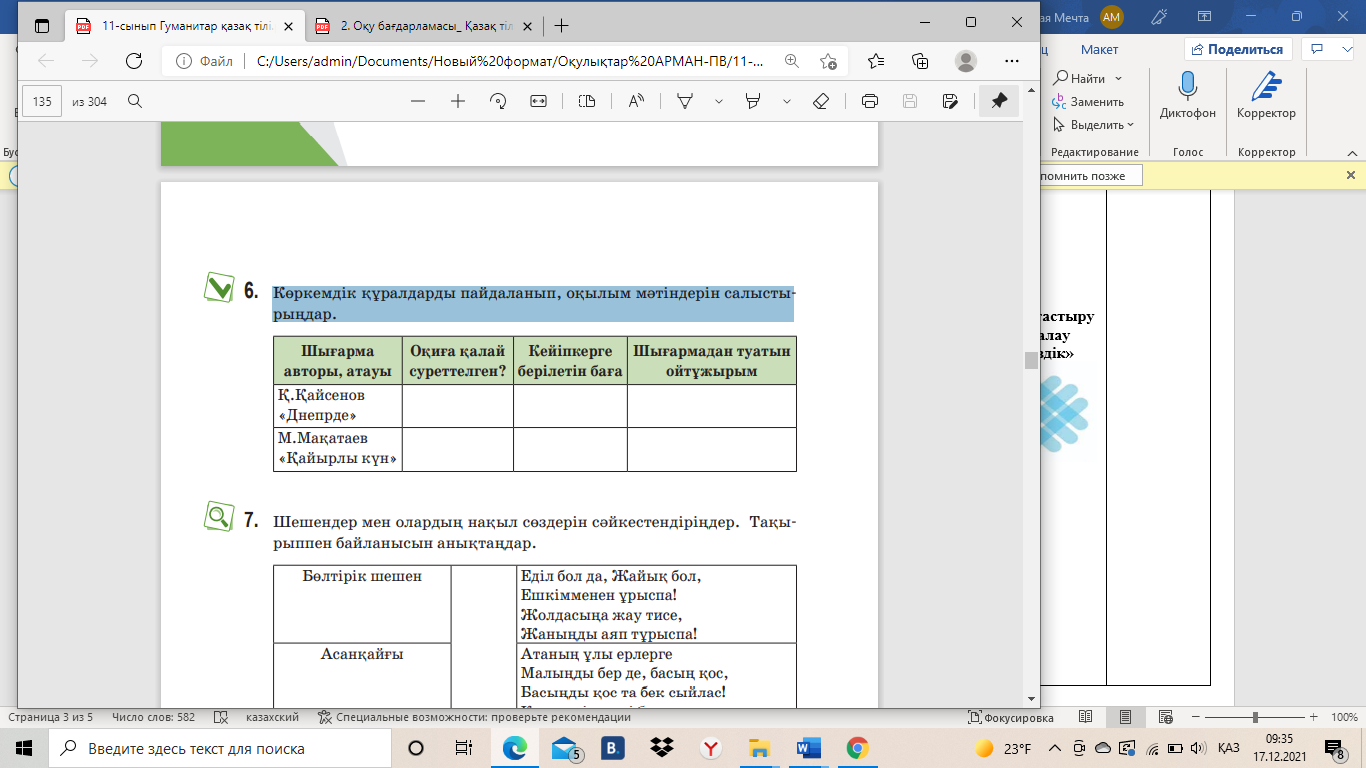Open Read aloud in PDF toolbar
Viewport: 1366px width, 768px height.
click(x=635, y=101)
